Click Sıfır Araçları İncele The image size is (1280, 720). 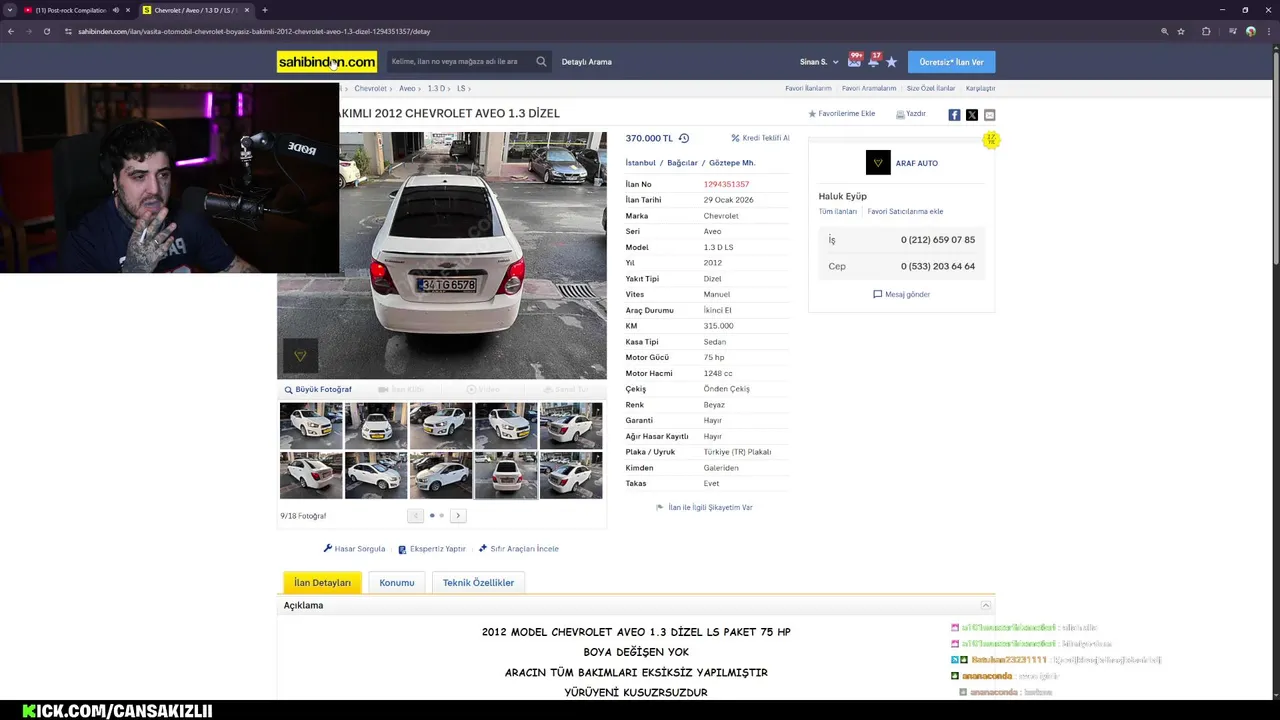518,549
